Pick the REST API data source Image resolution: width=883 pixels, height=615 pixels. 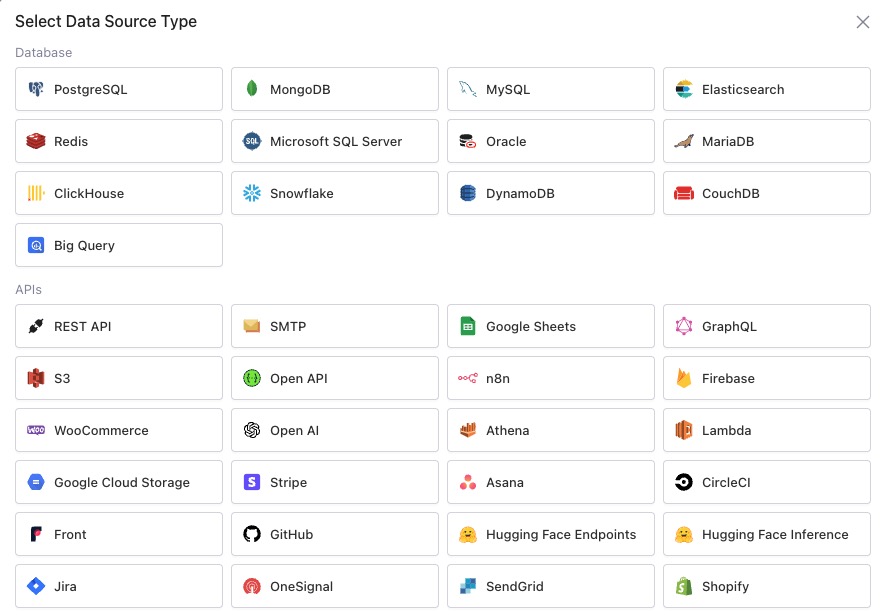pos(118,327)
